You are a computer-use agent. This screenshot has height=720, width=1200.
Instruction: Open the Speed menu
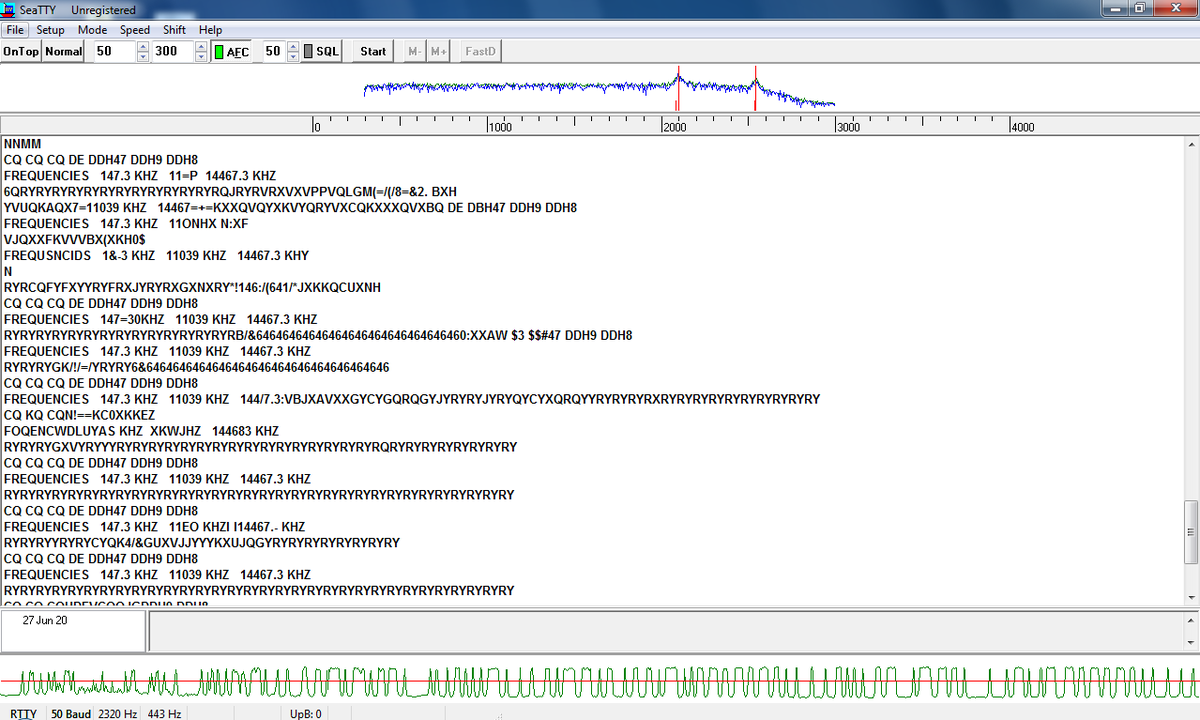(135, 30)
